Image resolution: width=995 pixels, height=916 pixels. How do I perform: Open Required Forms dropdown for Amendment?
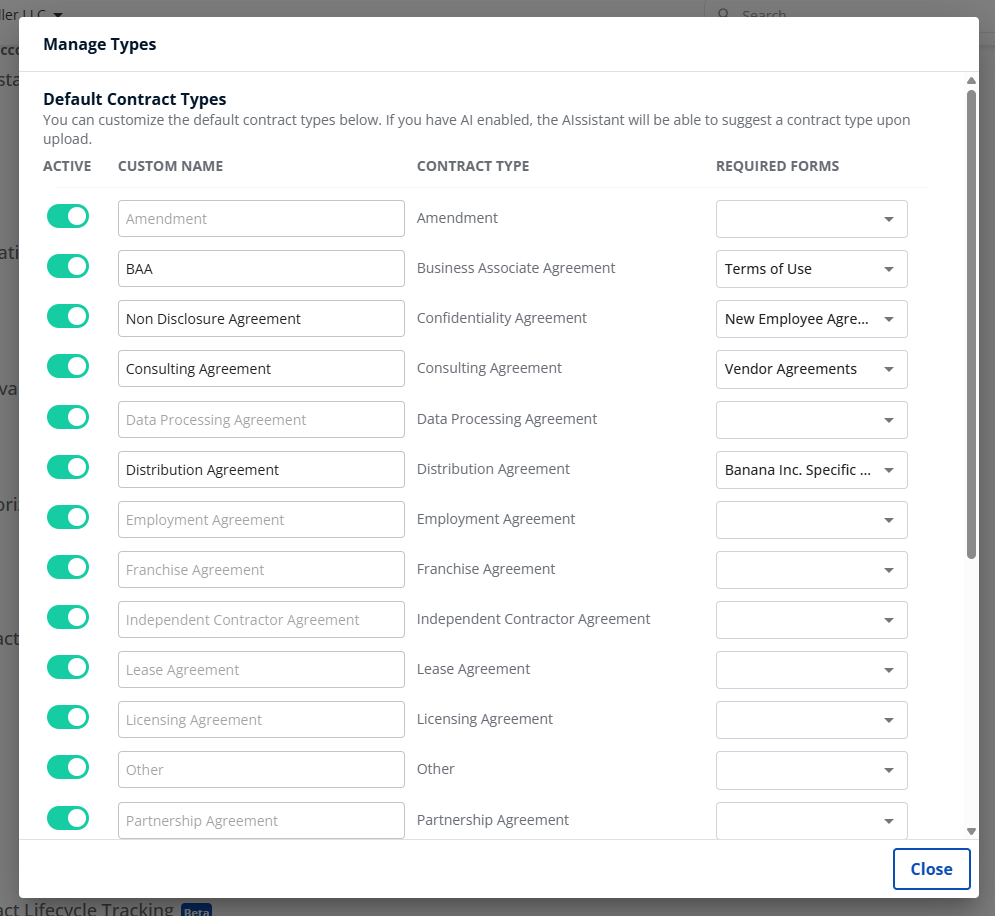pos(811,219)
